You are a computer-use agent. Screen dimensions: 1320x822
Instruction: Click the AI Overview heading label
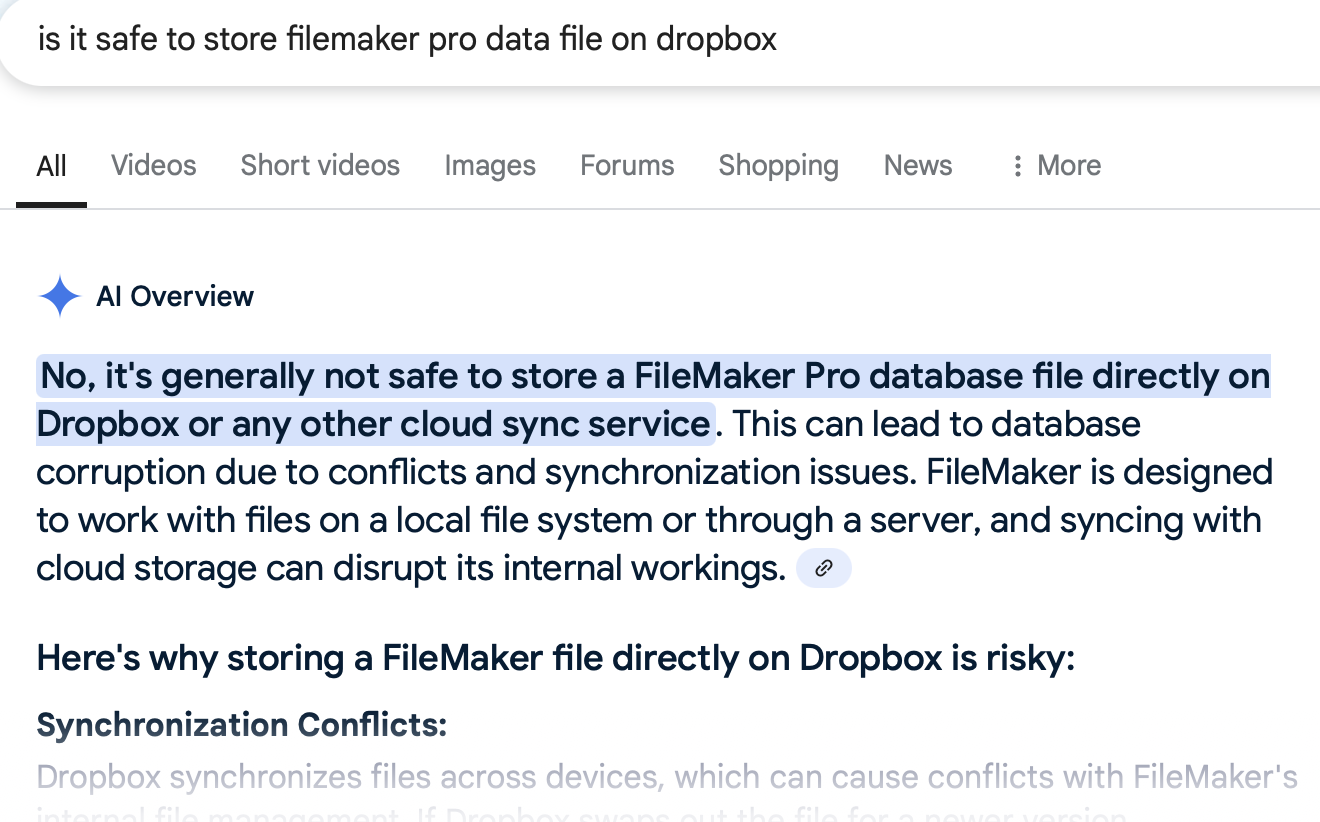coord(175,296)
